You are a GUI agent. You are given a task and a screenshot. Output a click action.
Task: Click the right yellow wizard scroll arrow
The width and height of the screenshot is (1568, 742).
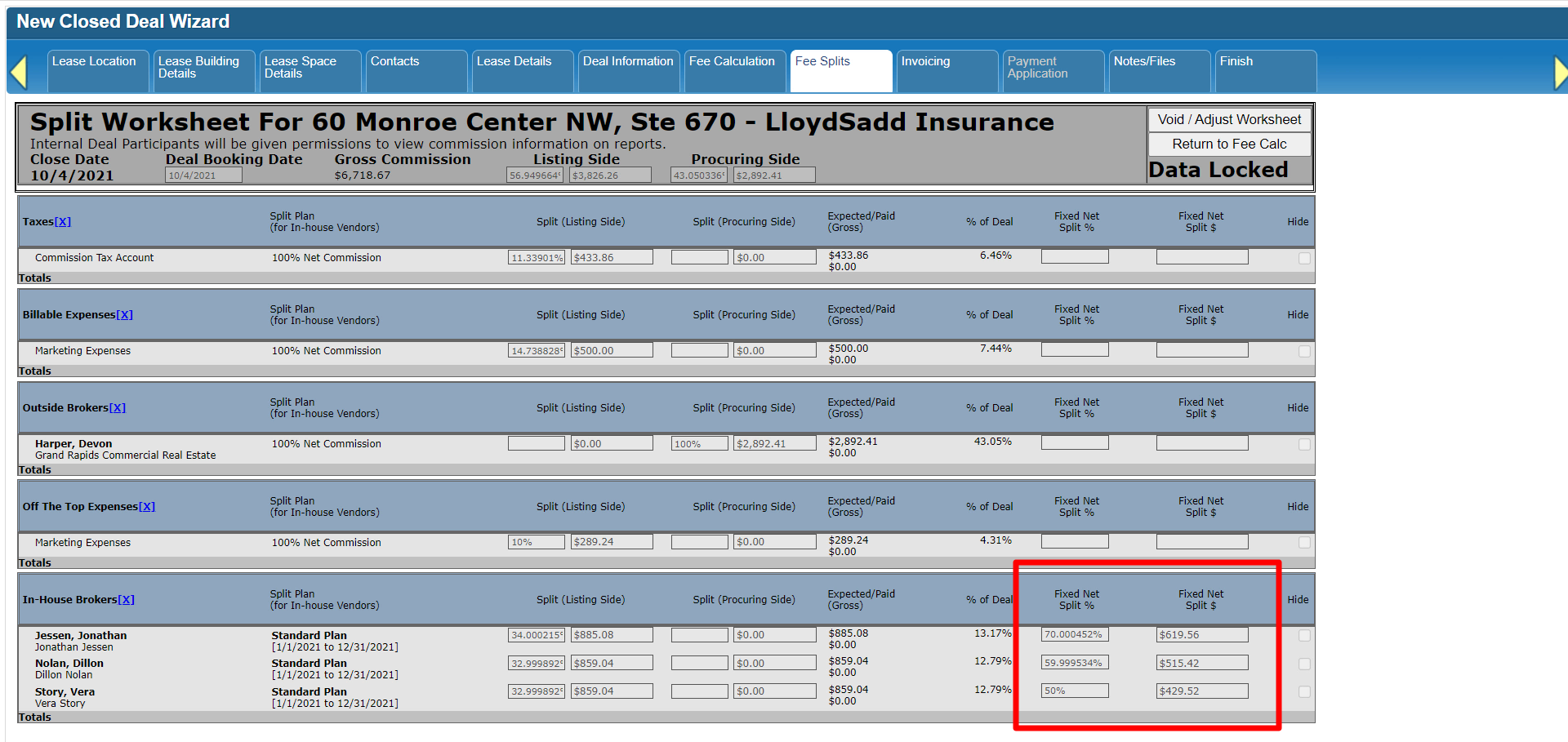[1560, 73]
